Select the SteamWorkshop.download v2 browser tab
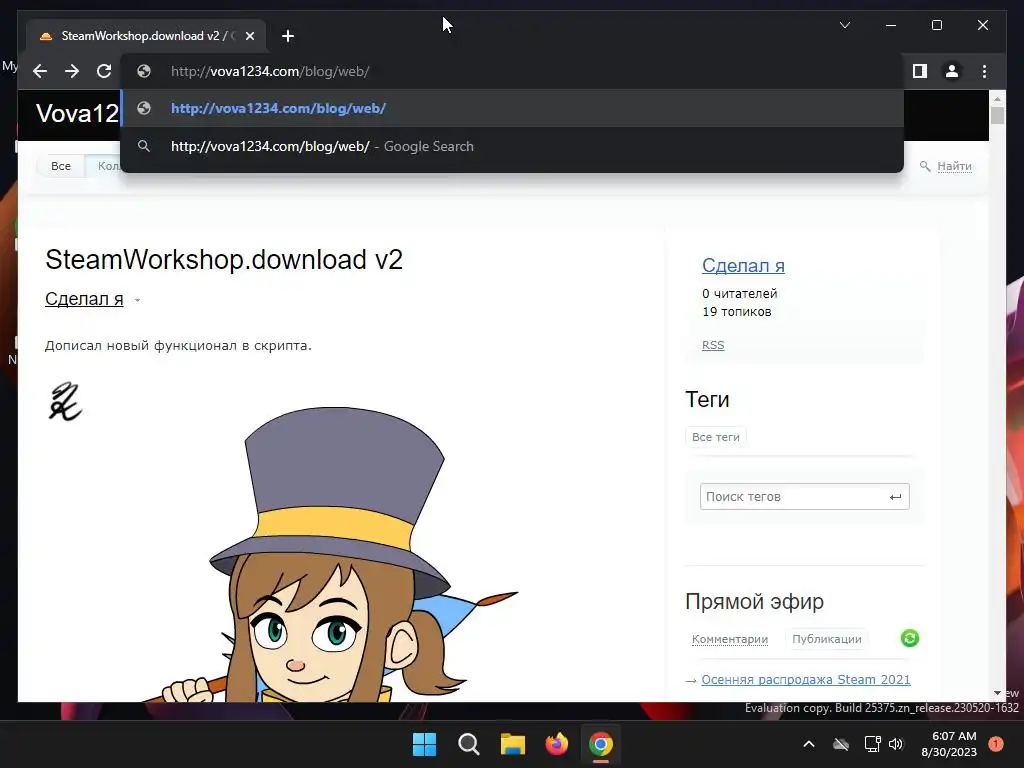The image size is (1024, 768). 146,36
